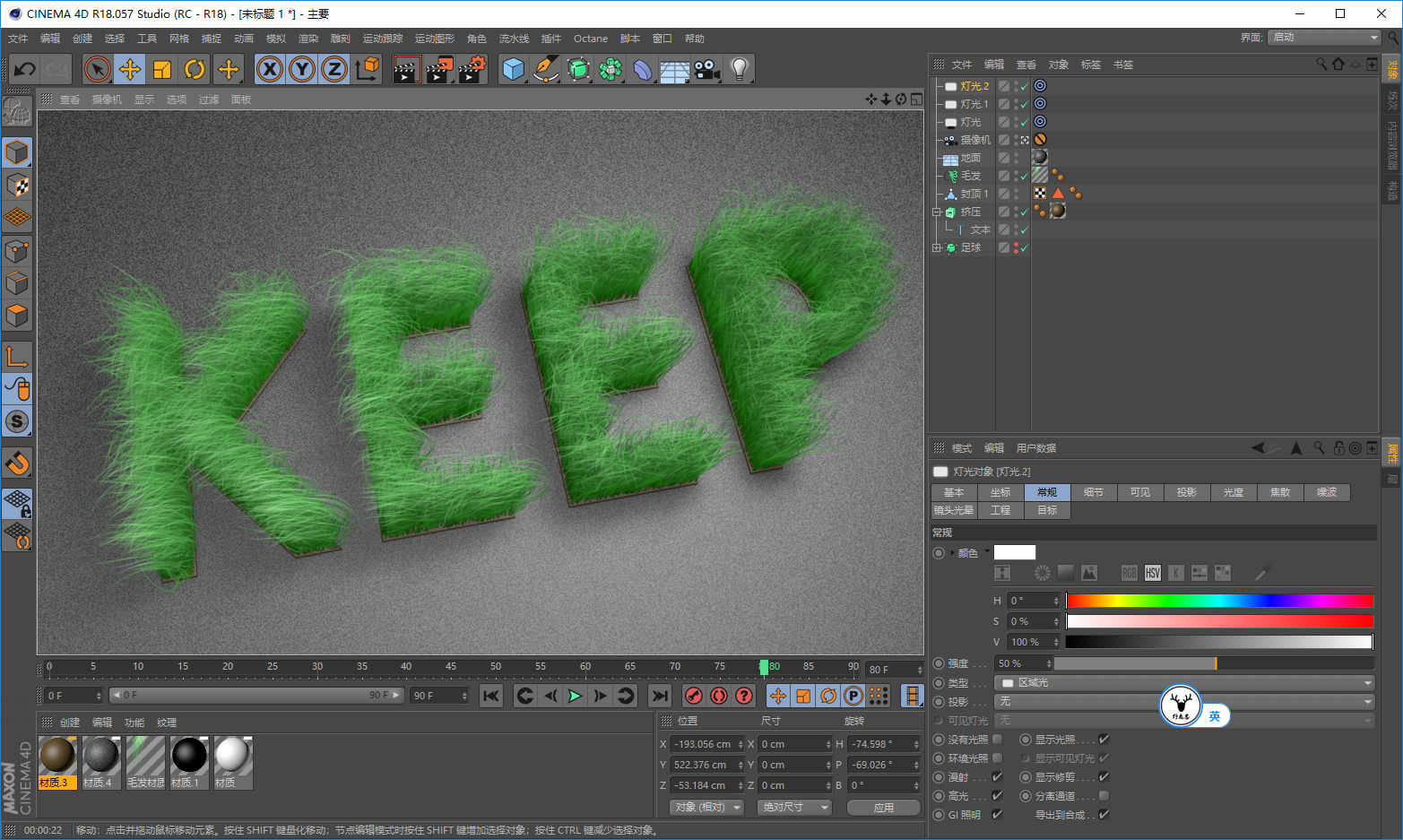Enable the texture mode checker-cube icon
1403x840 pixels.
[17, 186]
